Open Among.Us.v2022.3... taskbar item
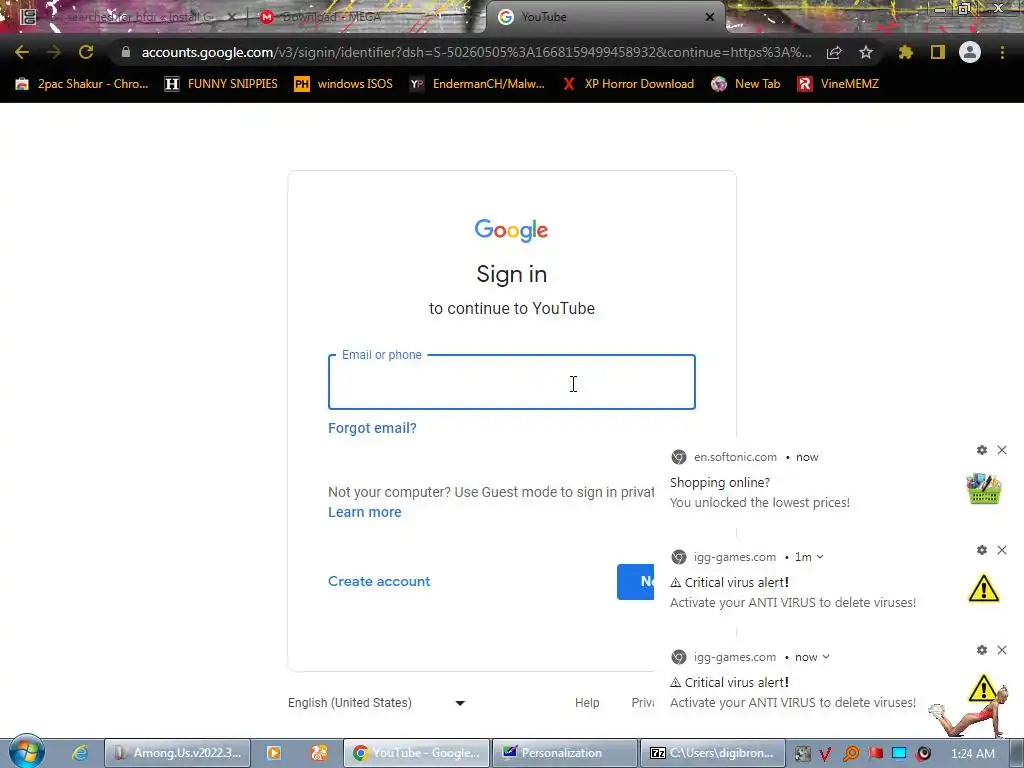Image resolution: width=1024 pixels, height=768 pixels. click(177, 753)
